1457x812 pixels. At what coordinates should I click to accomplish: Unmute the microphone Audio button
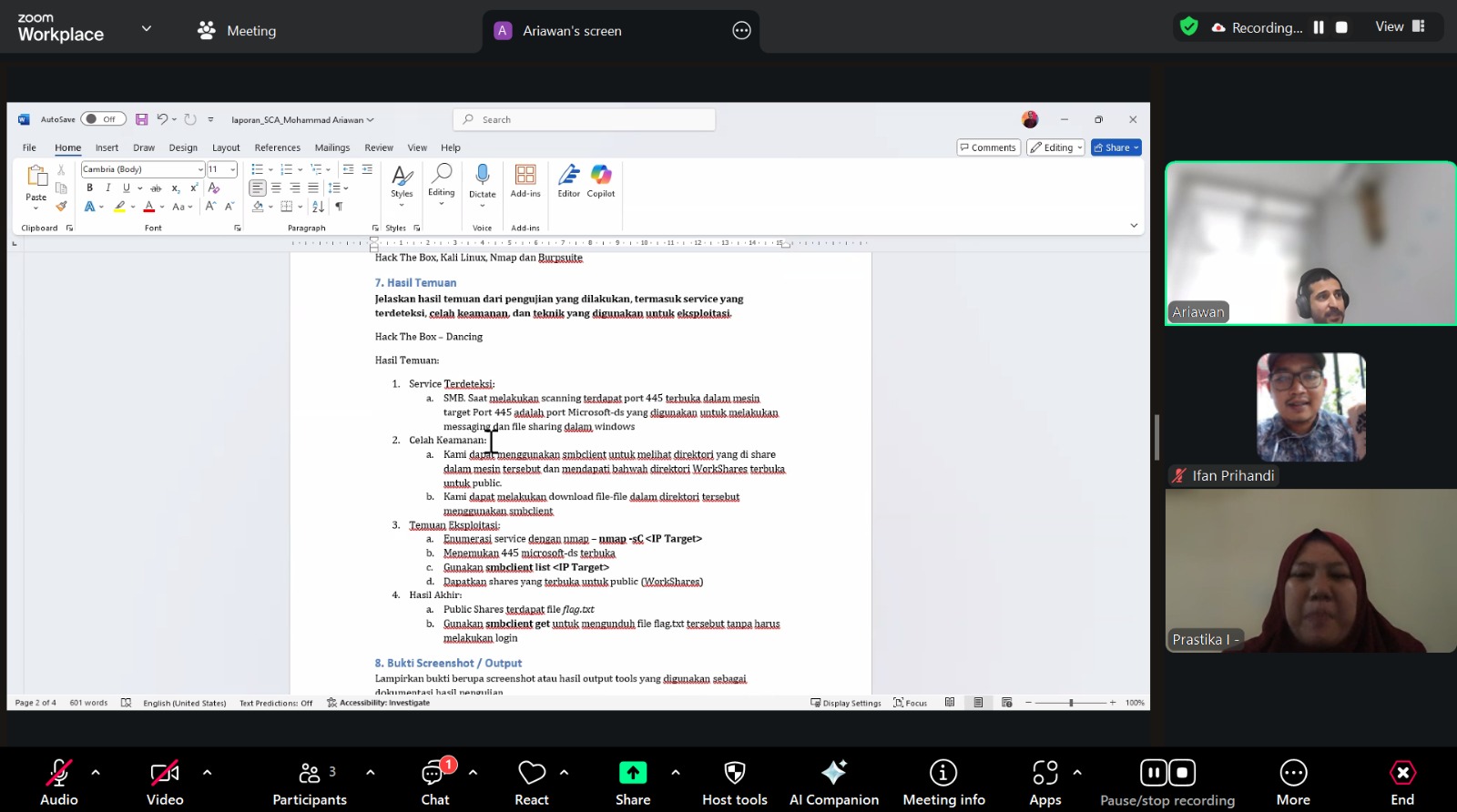[59, 782]
